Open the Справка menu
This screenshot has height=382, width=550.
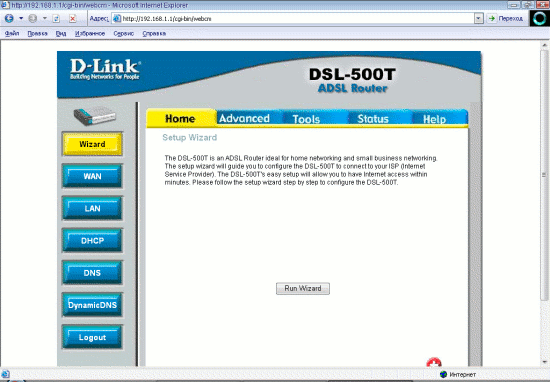(154, 33)
